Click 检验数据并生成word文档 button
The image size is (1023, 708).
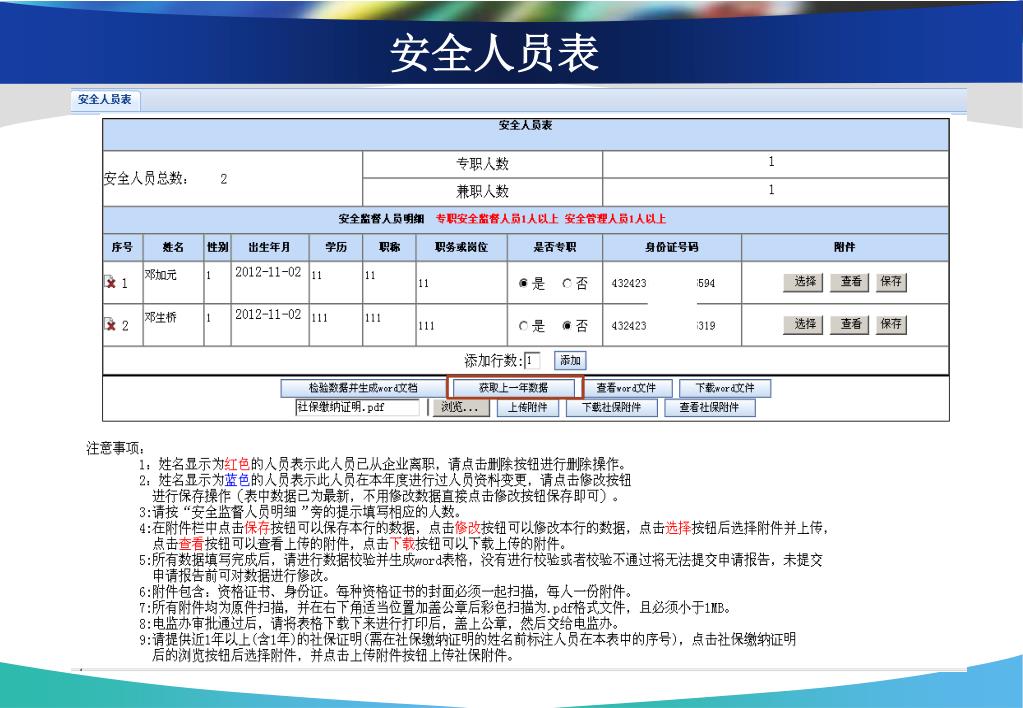coord(362,388)
